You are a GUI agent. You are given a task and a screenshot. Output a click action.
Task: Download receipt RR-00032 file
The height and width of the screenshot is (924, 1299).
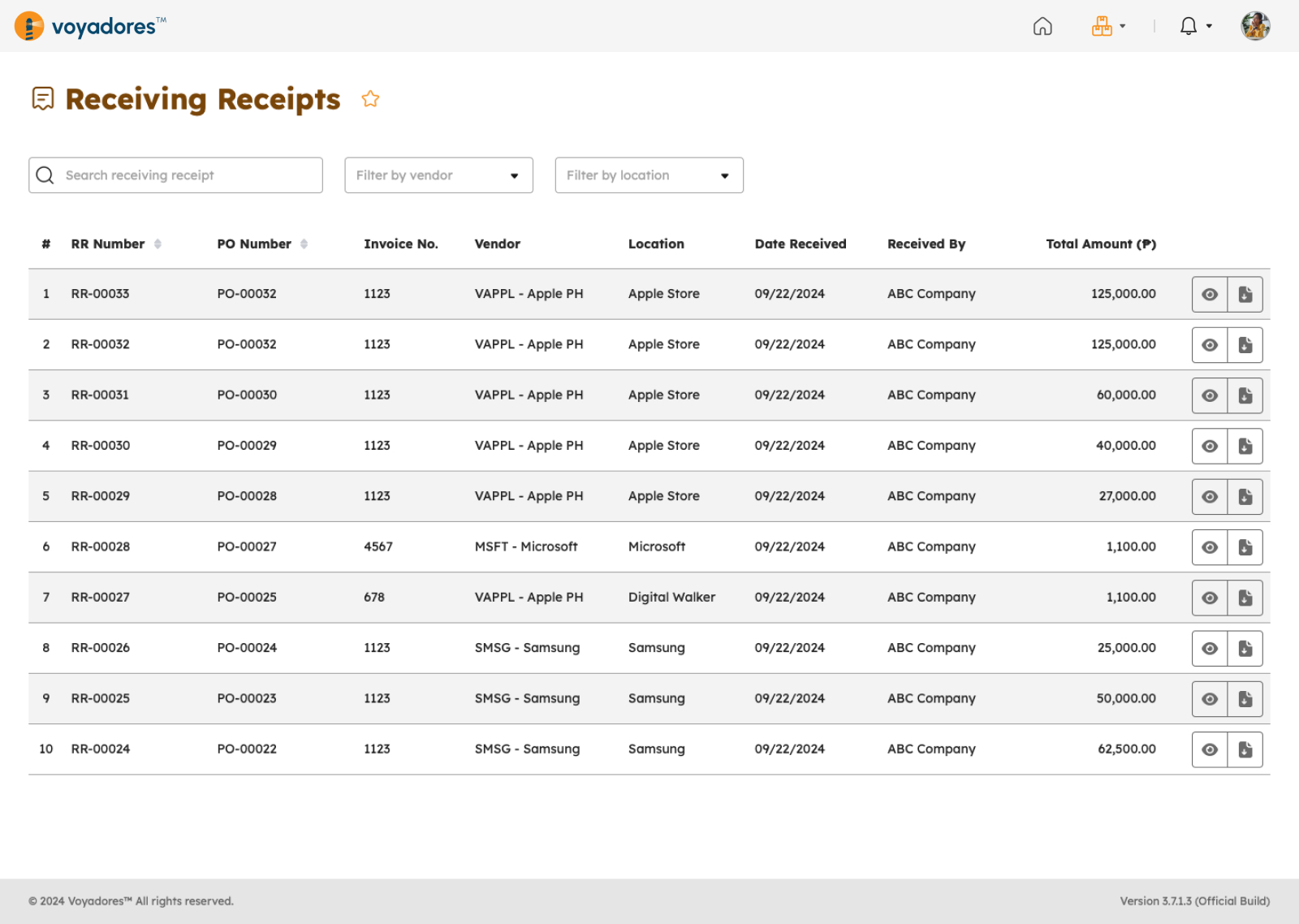(x=1245, y=345)
